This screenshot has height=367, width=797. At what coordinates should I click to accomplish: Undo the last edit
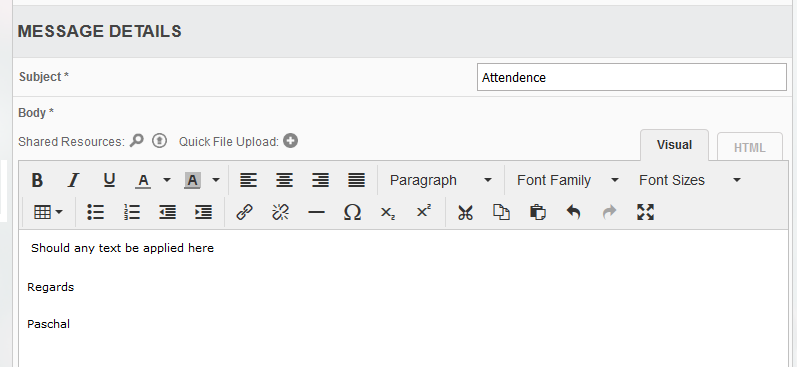(x=573, y=212)
